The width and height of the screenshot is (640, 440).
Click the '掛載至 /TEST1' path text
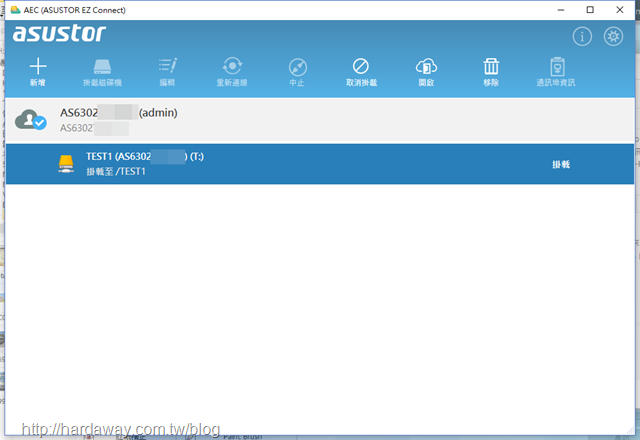(116, 171)
